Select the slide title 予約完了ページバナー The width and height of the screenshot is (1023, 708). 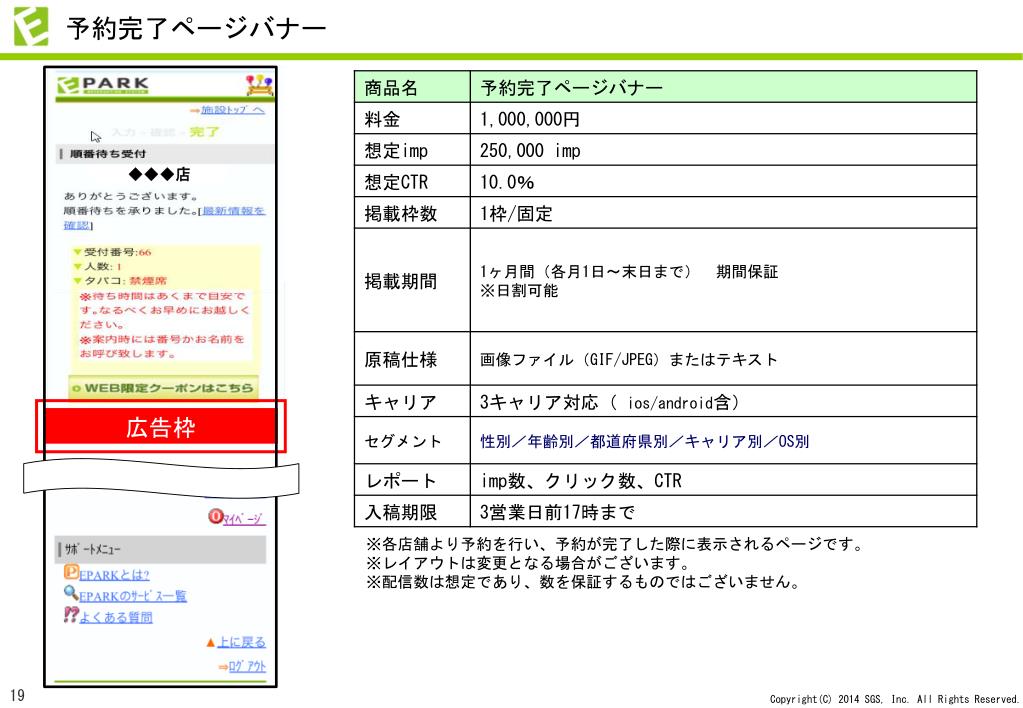click(196, 29)
